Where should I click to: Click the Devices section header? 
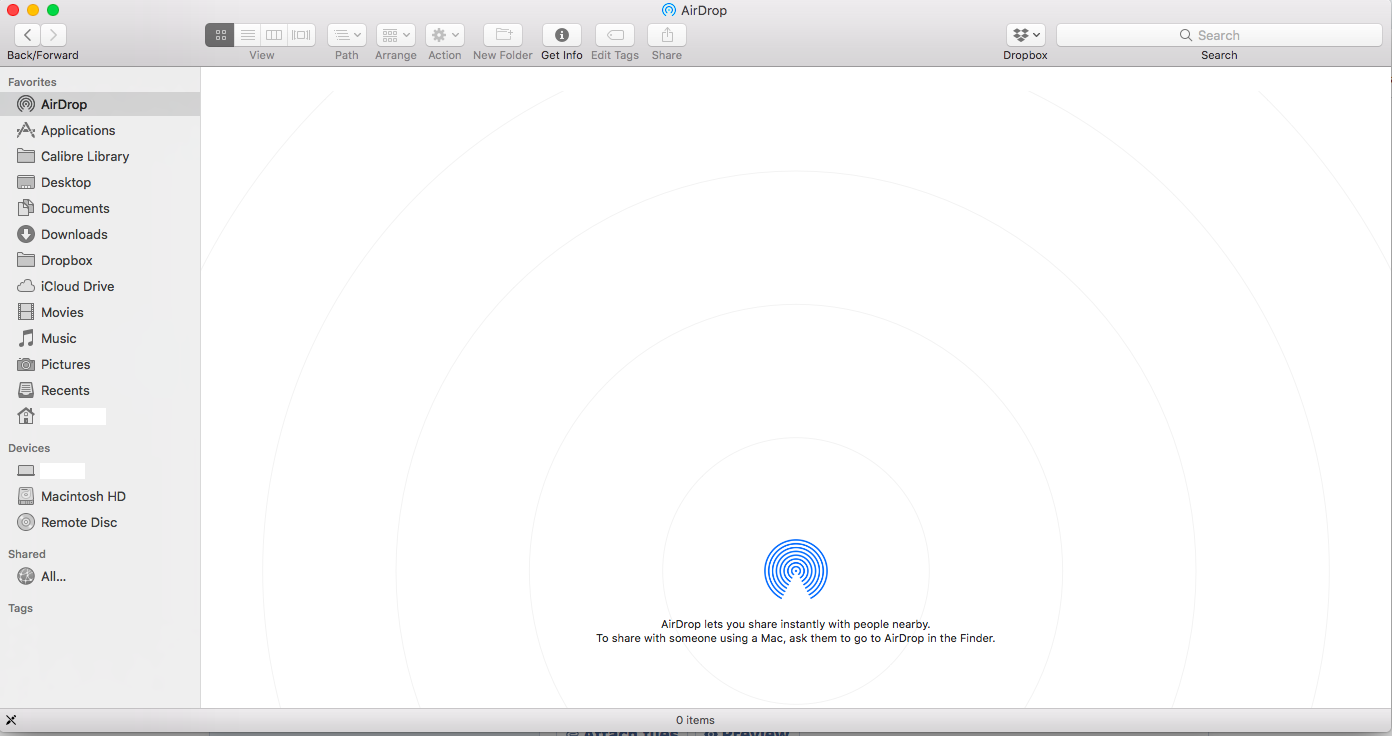point(29,448)
